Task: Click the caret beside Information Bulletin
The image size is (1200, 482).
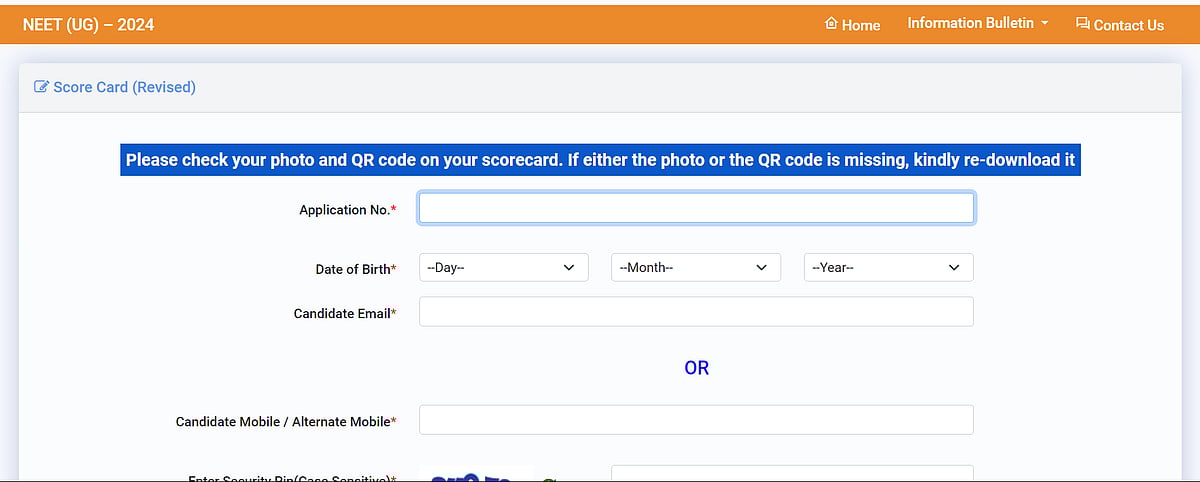Action: pyautogui.click(x=1045, y=23)
